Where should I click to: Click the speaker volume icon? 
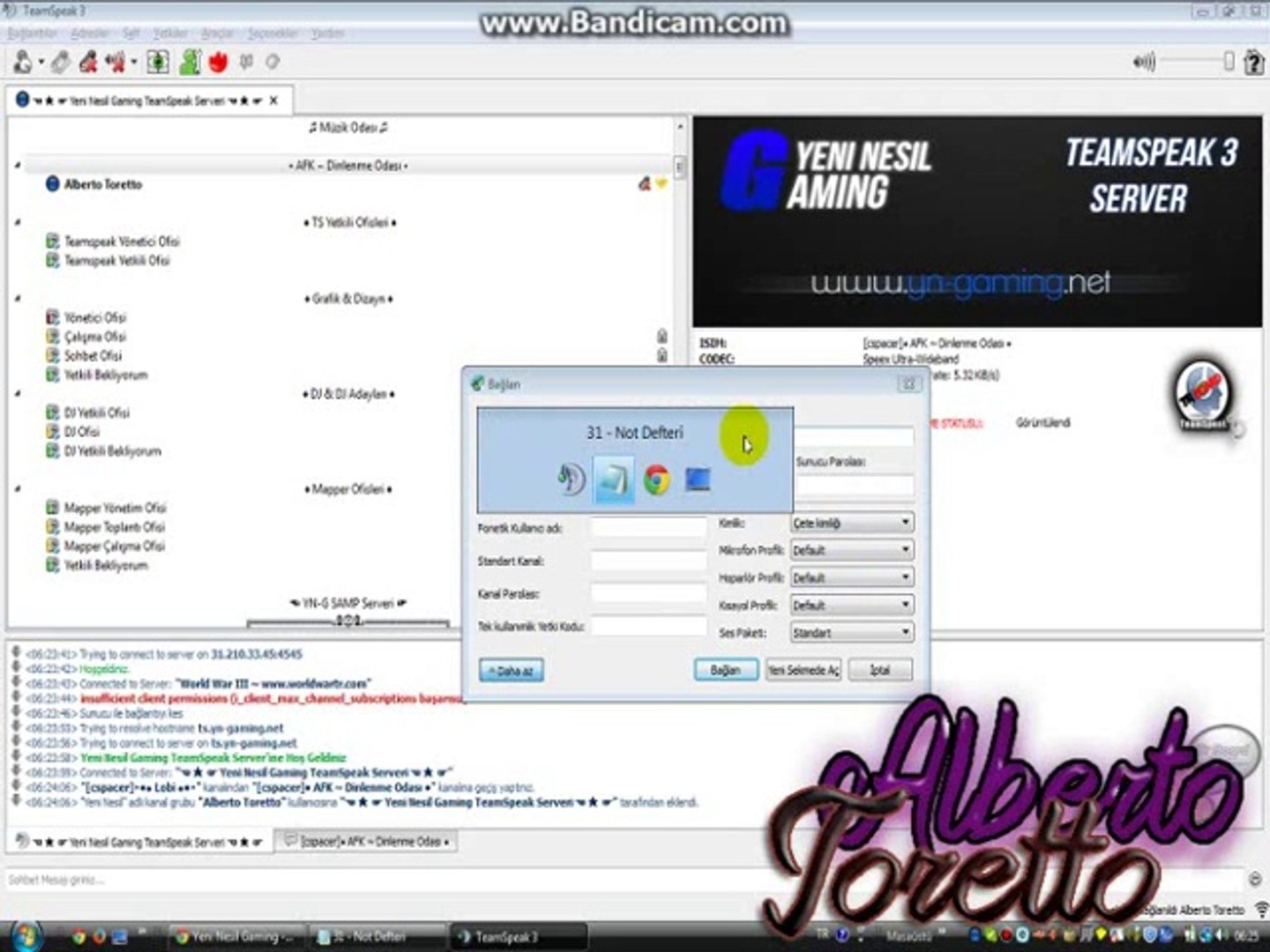click(1144, 62)
